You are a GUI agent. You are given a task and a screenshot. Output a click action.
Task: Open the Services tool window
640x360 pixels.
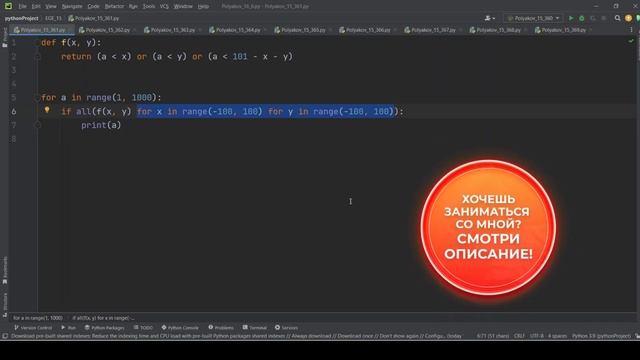286,328
